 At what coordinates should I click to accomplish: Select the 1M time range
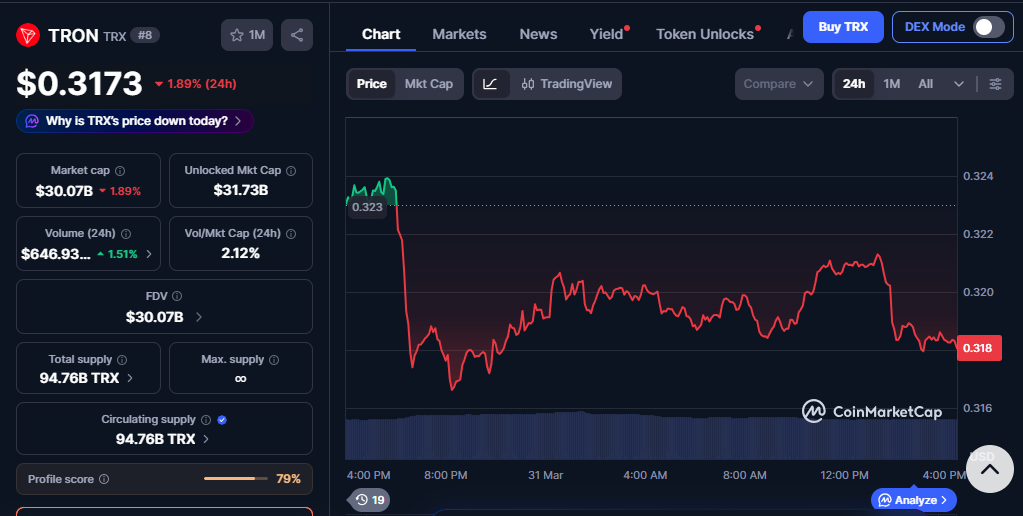(891, 84)
